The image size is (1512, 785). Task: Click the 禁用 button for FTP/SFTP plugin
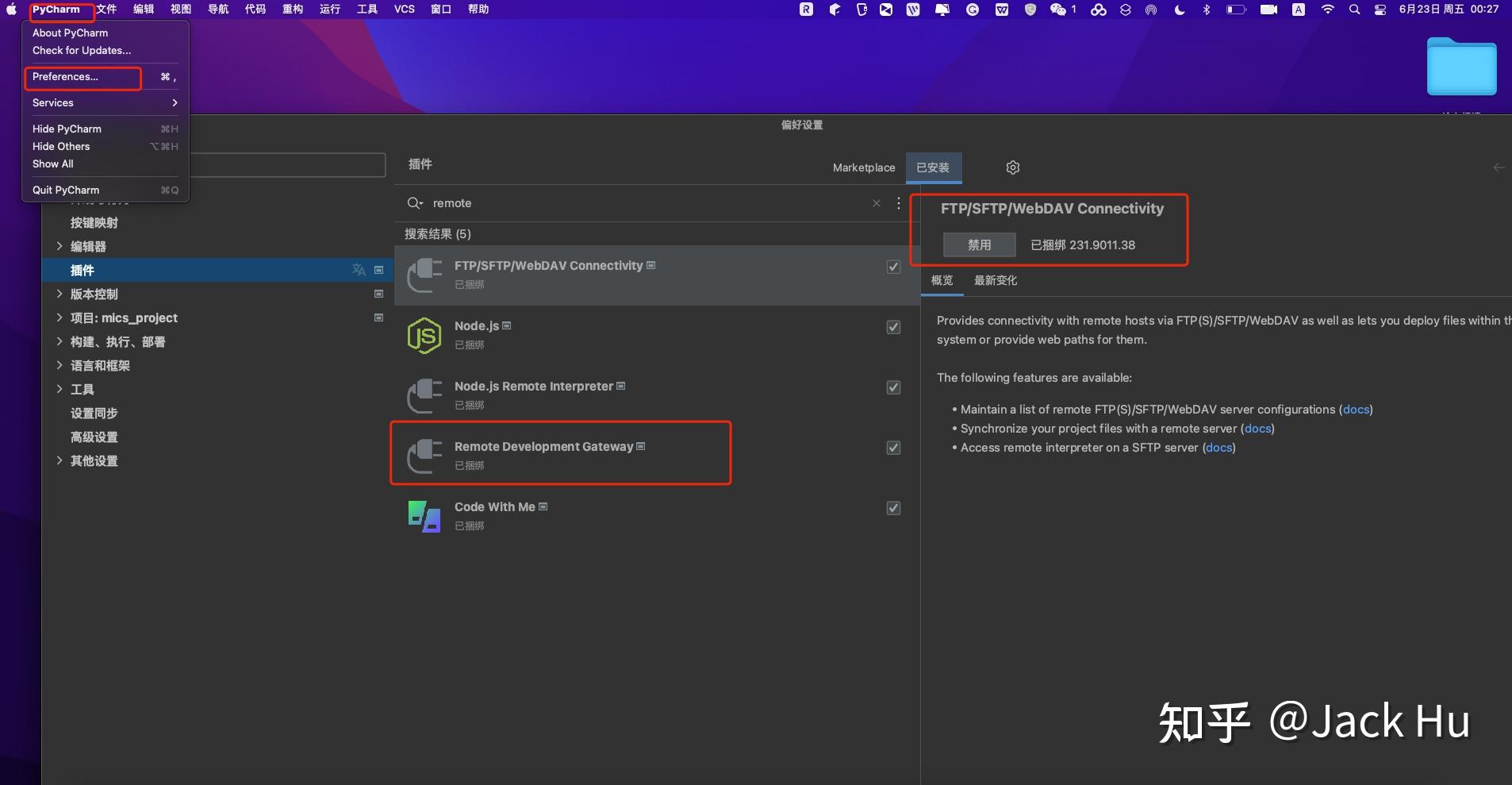coord(979,244)
